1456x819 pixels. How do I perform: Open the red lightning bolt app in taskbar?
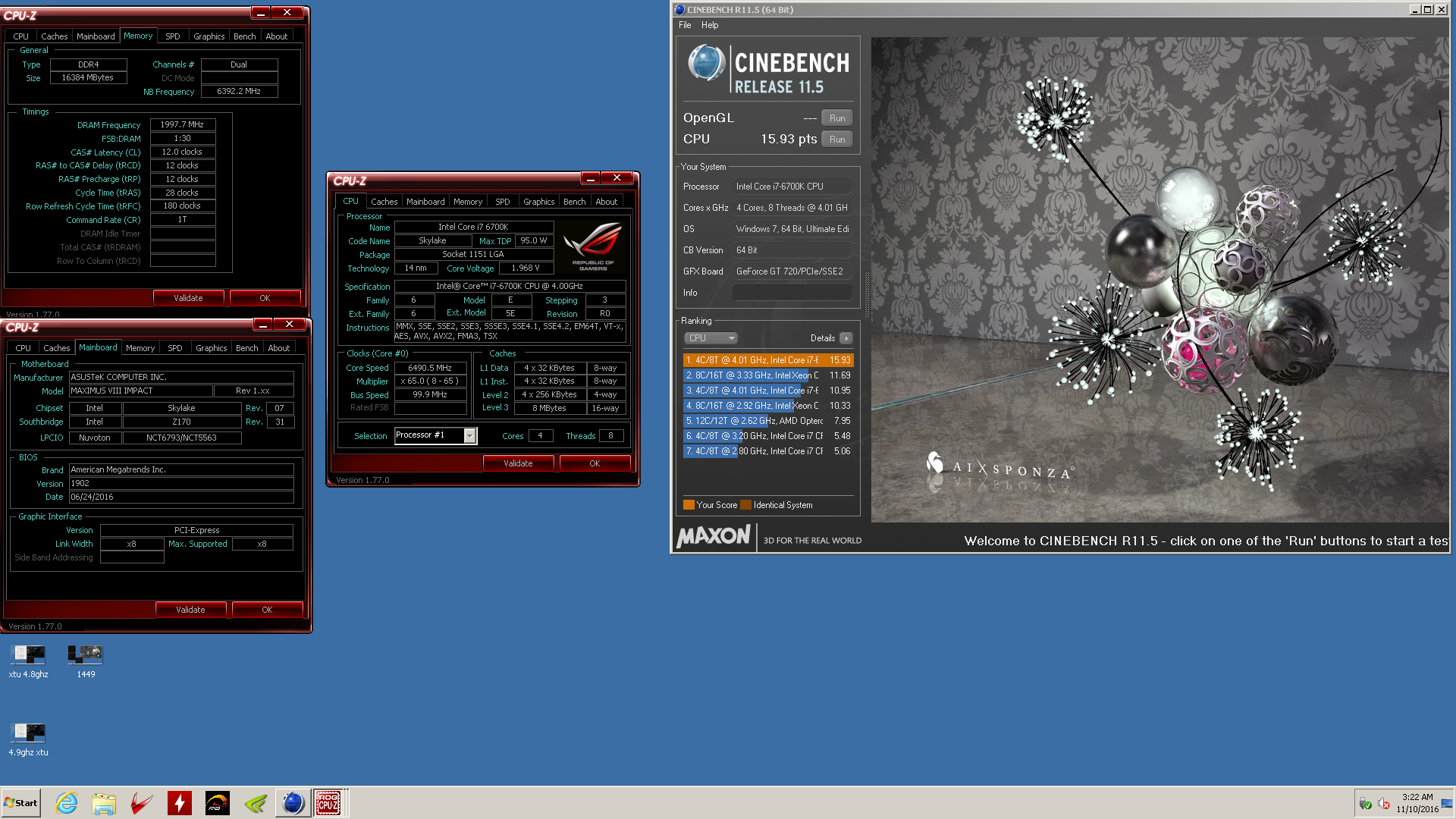tap(180, 802)
